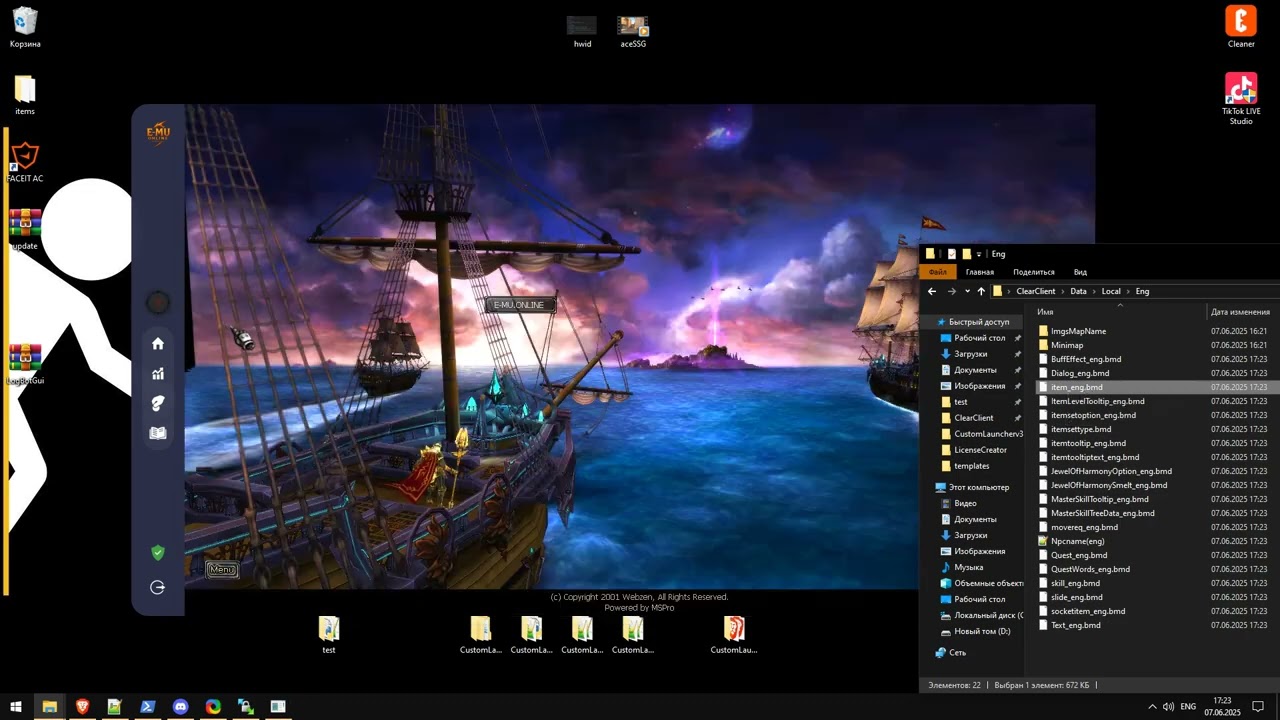Image resolution: width=1280 pixels, height=720 pixels.
Task: Select the Cleaner desktop shortcut
Action: (x=1241, y=27)
